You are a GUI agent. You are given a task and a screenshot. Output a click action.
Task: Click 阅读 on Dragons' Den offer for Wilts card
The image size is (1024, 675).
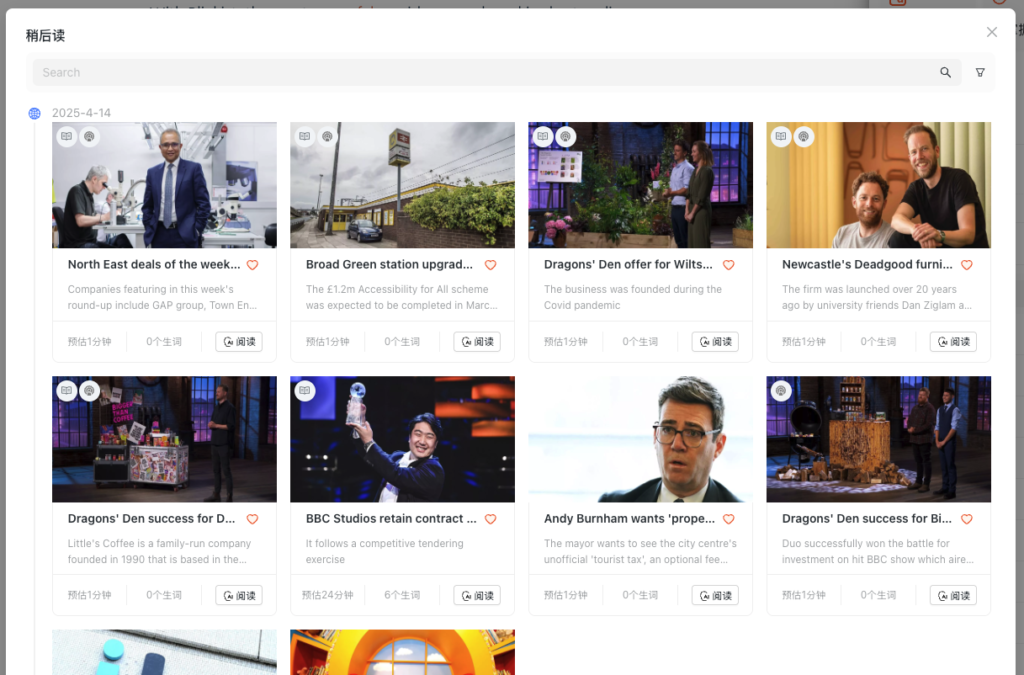tap(715, 341)
